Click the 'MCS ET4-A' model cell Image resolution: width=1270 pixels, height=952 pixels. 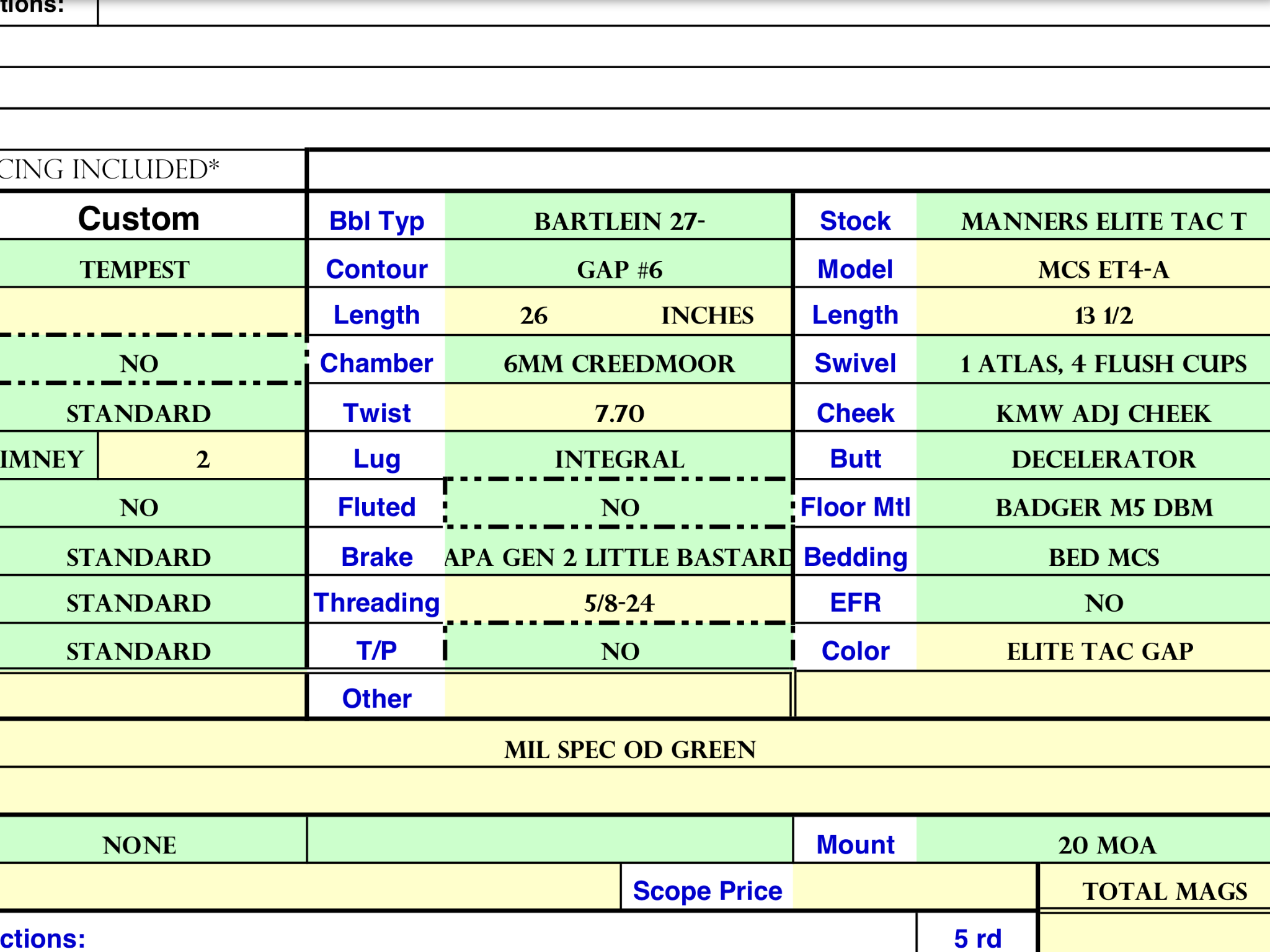[1093, 264]
